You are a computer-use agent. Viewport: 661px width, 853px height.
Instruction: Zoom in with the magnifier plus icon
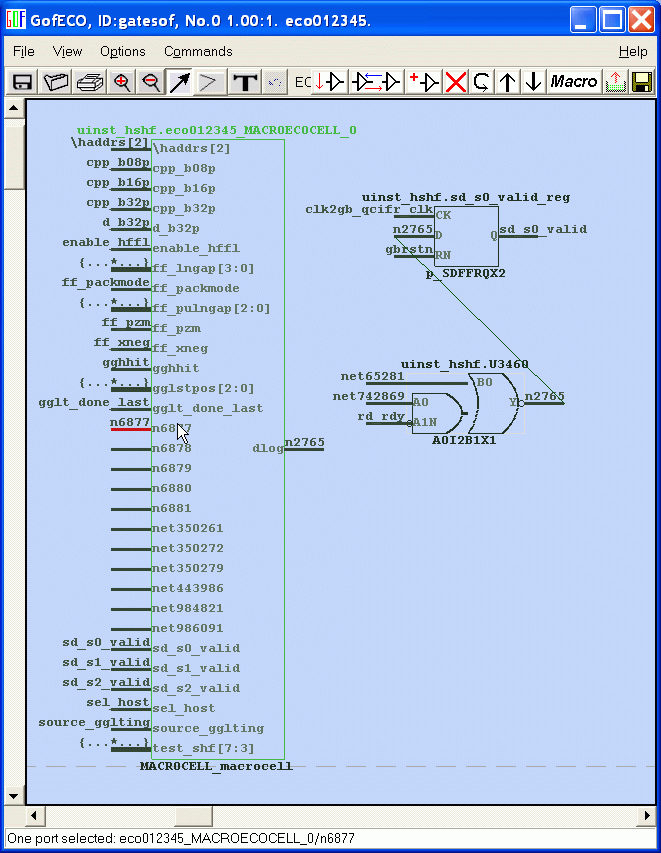[x=122, y=82]
